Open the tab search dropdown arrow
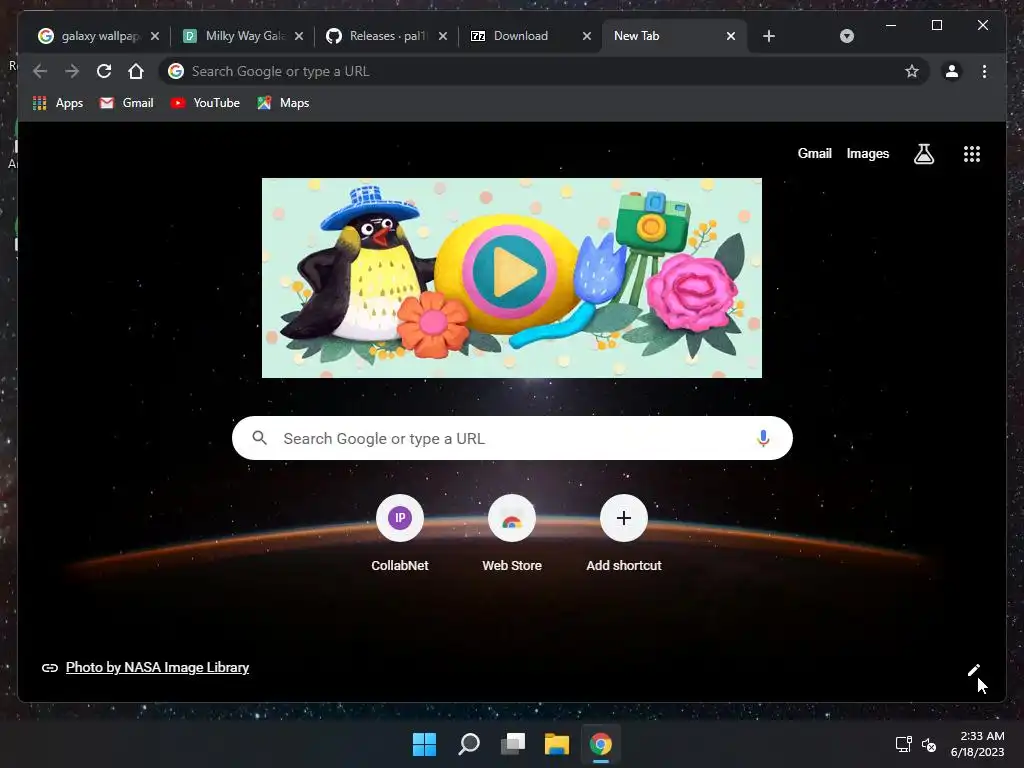This screenshot has height=768, width=1024. [x=846, y=36]
